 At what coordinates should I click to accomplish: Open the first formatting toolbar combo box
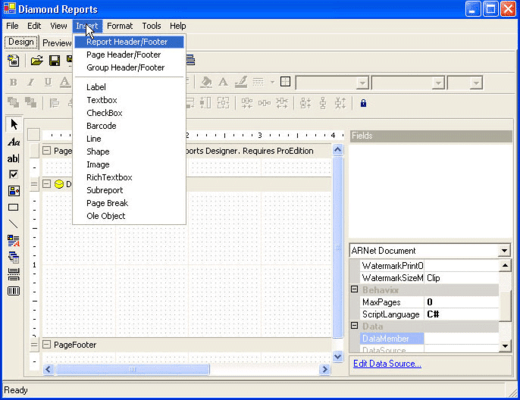point(362,83)
